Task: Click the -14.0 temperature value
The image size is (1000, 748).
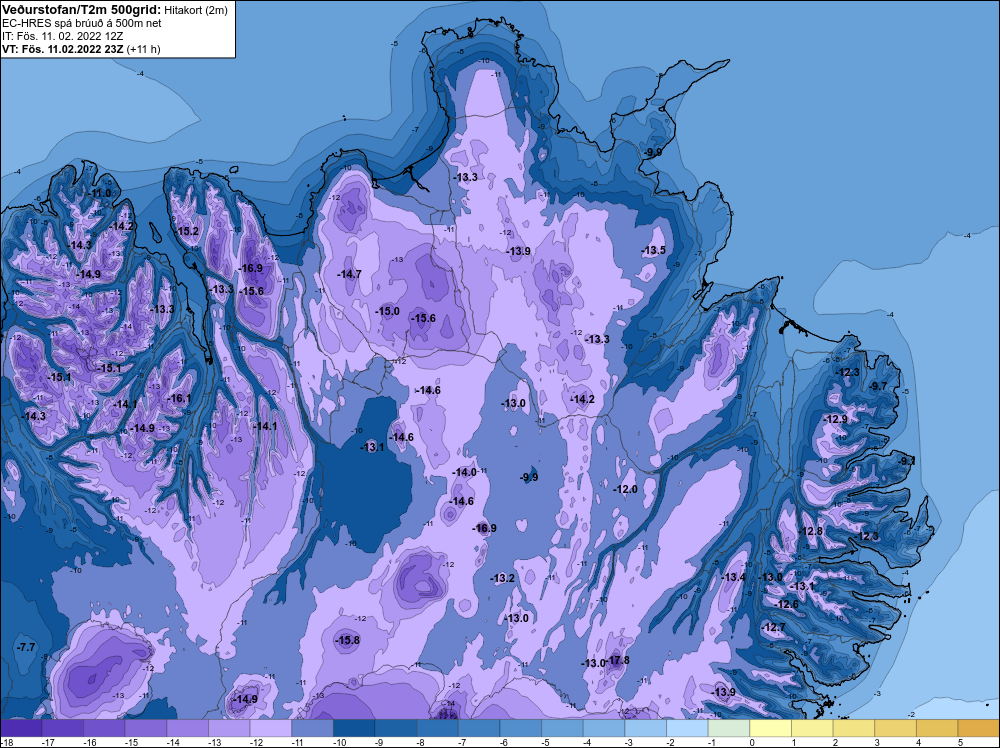Action: pyautogui.click(x=464, y=473)
